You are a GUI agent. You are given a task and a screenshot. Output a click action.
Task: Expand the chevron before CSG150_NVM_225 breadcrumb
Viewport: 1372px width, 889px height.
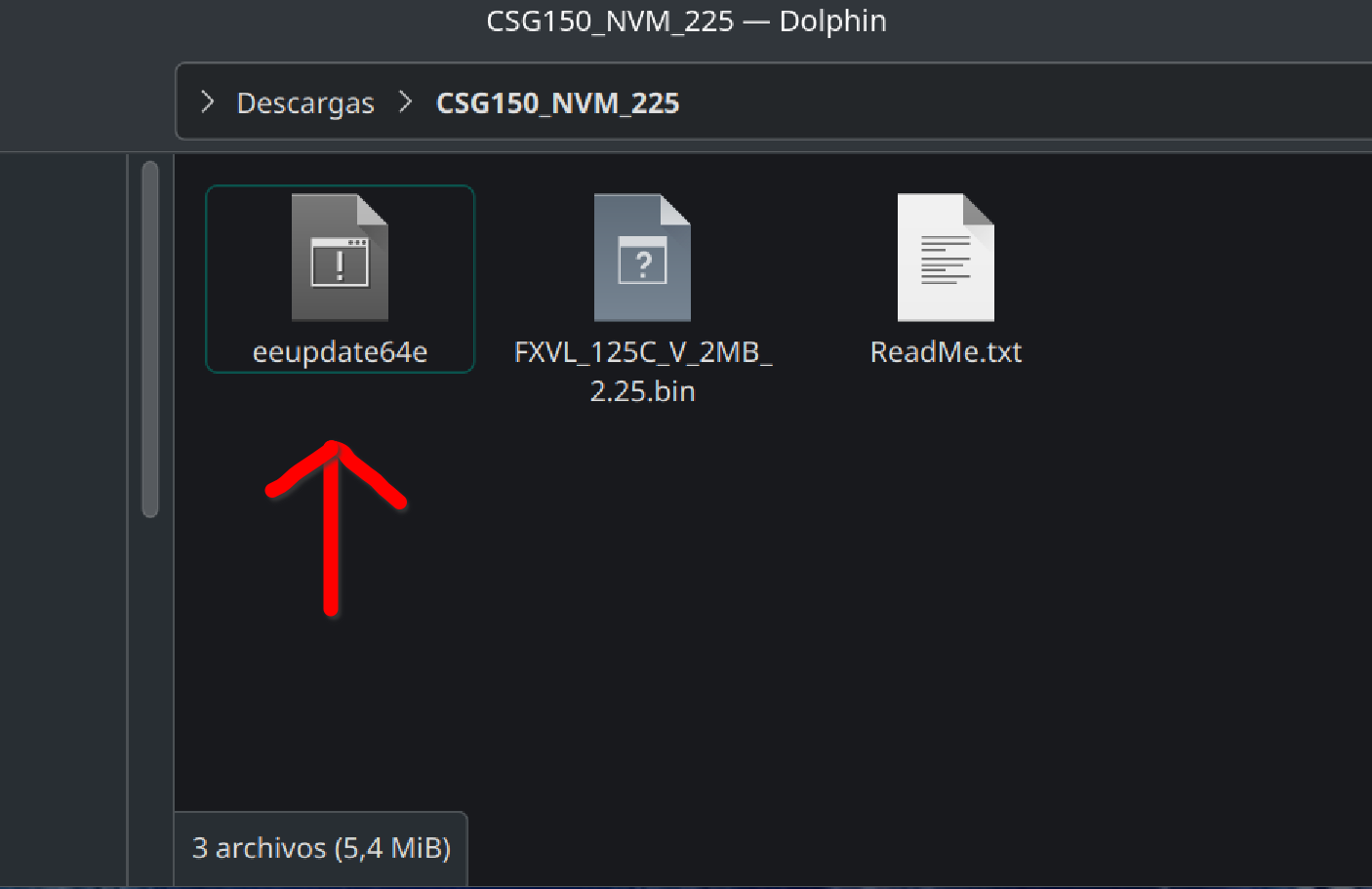click(406, 101)
